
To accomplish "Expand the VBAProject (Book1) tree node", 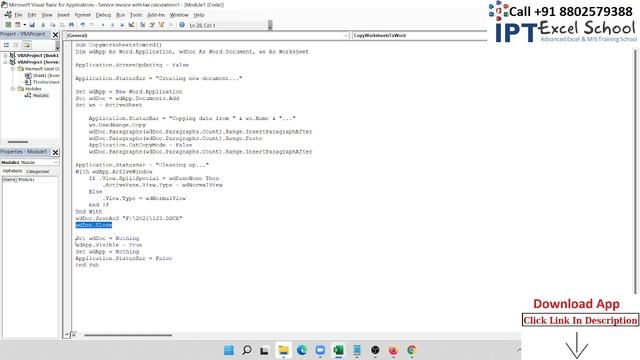I will point(5,55).
